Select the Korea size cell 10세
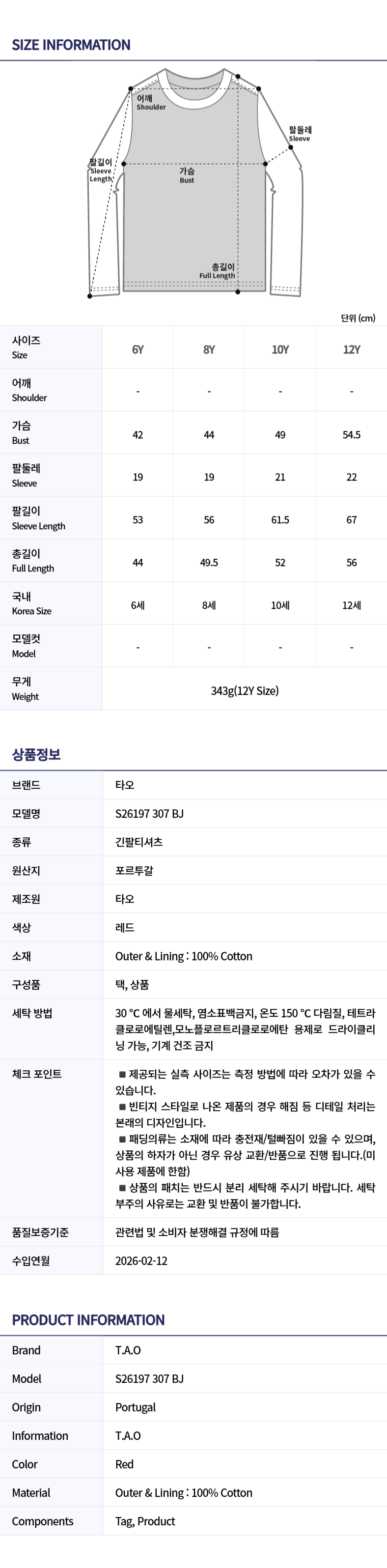The width and height of the screenshot is (387, 1568). pyautogui.click(x=280, y=605)
